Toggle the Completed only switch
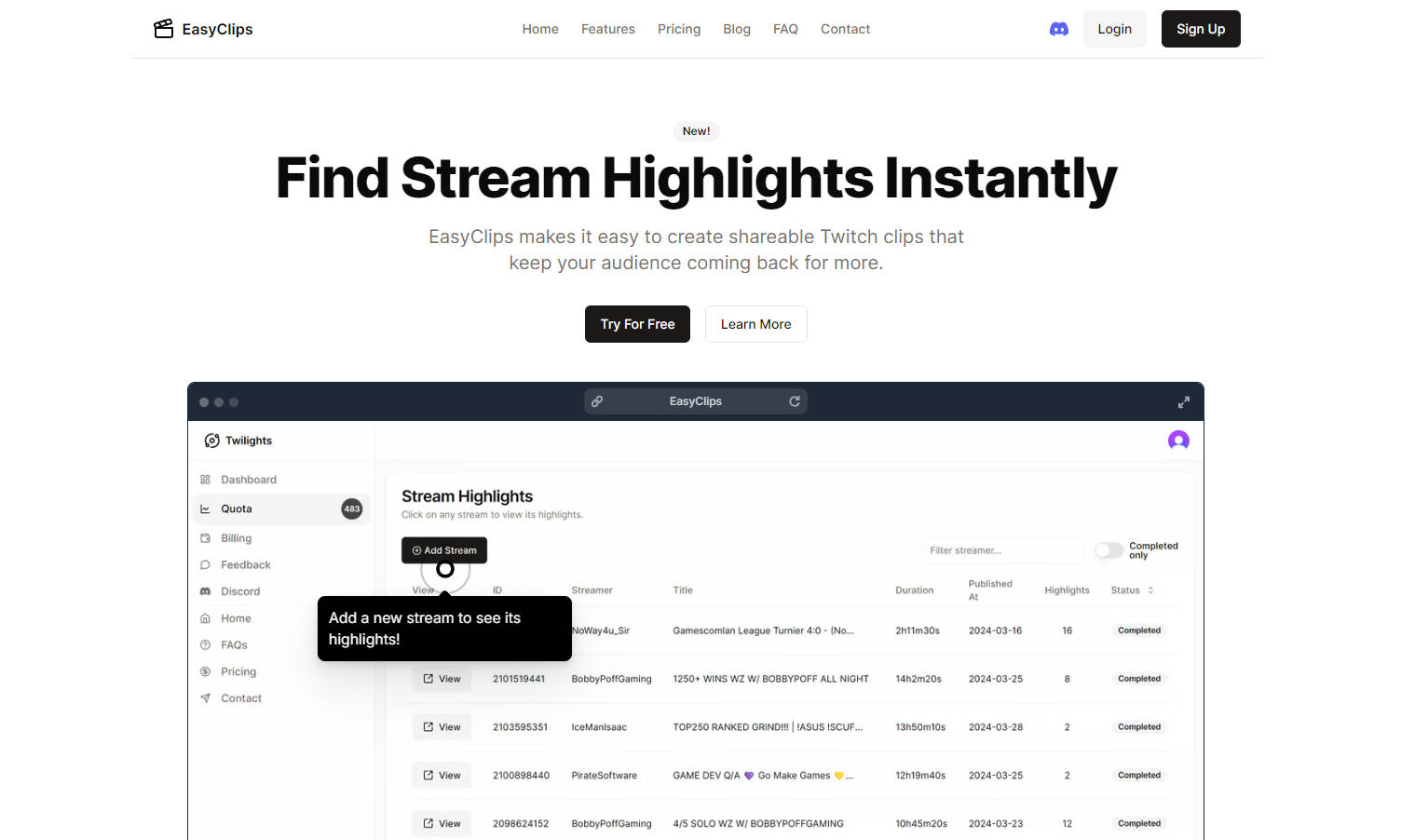Screen dimensions: 1401x840 tap(1109, 550)
